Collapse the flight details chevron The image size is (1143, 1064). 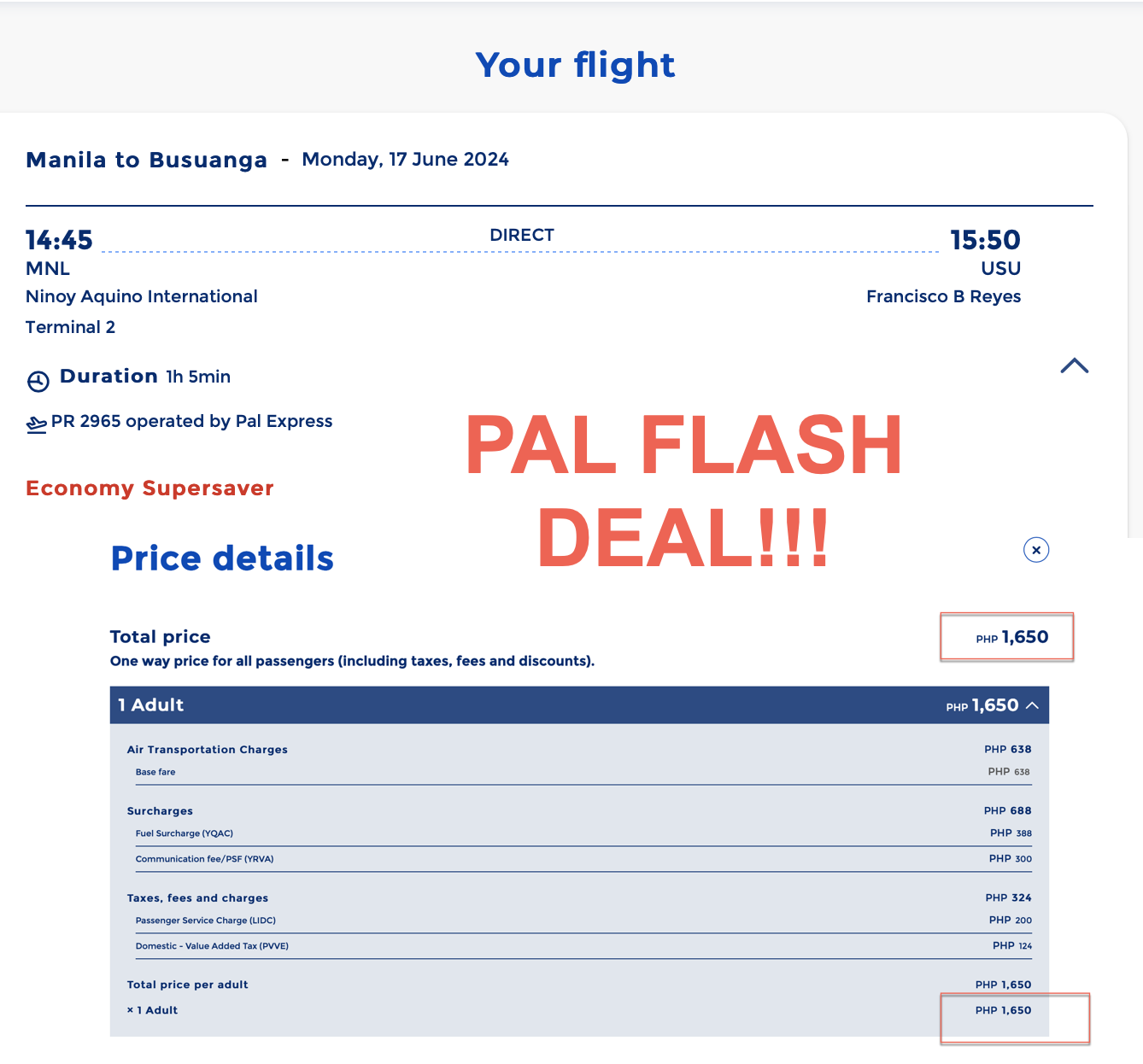point(1074,366)
